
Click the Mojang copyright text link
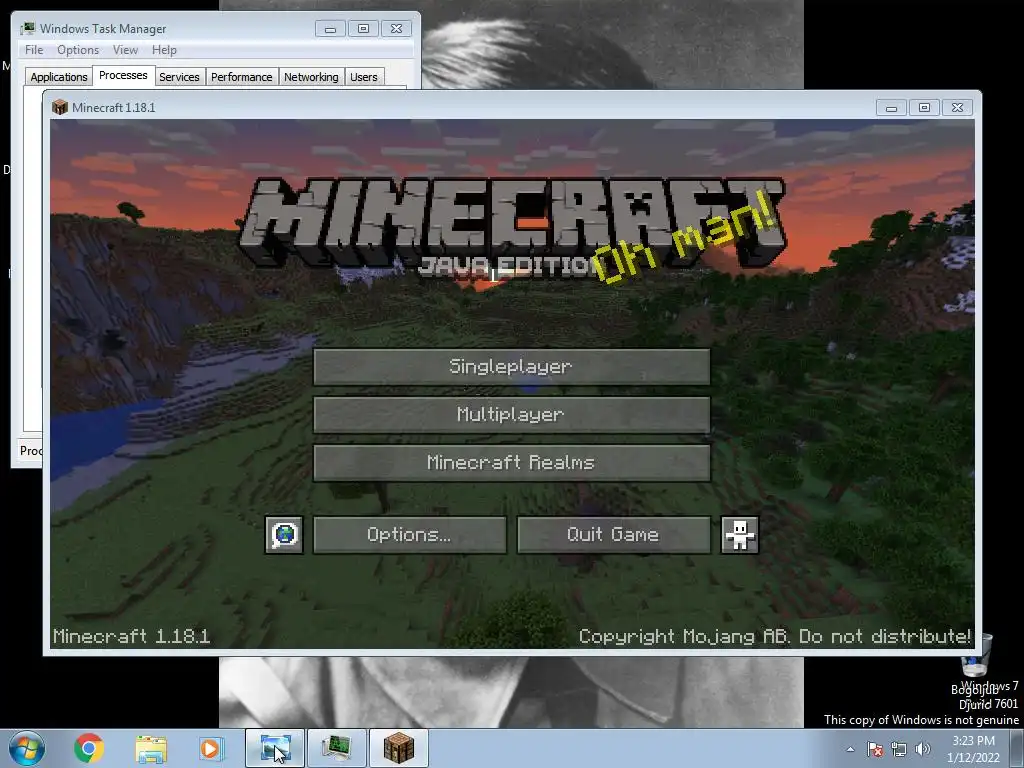point(775,636)
